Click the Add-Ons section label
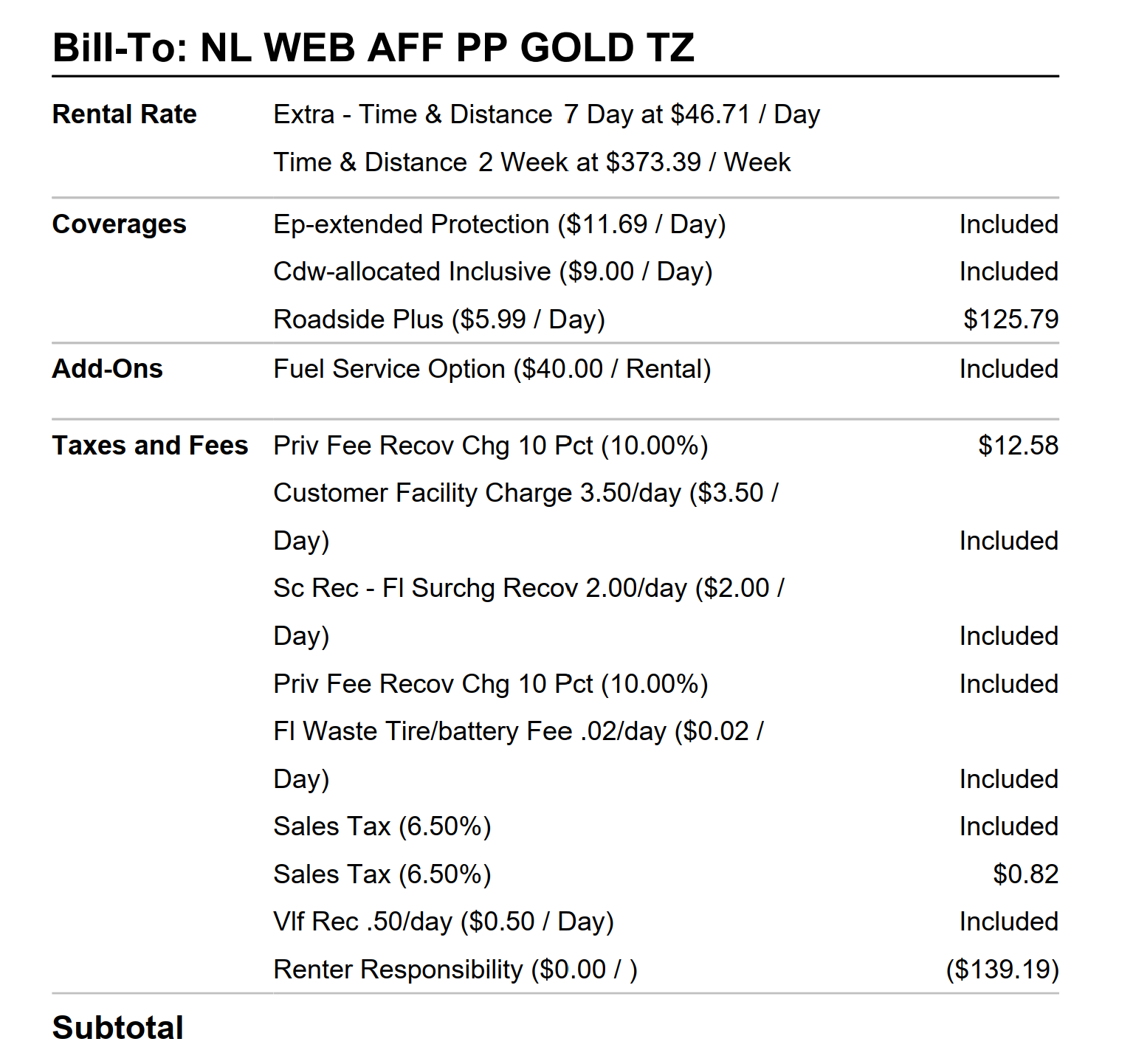 (107, 369)
